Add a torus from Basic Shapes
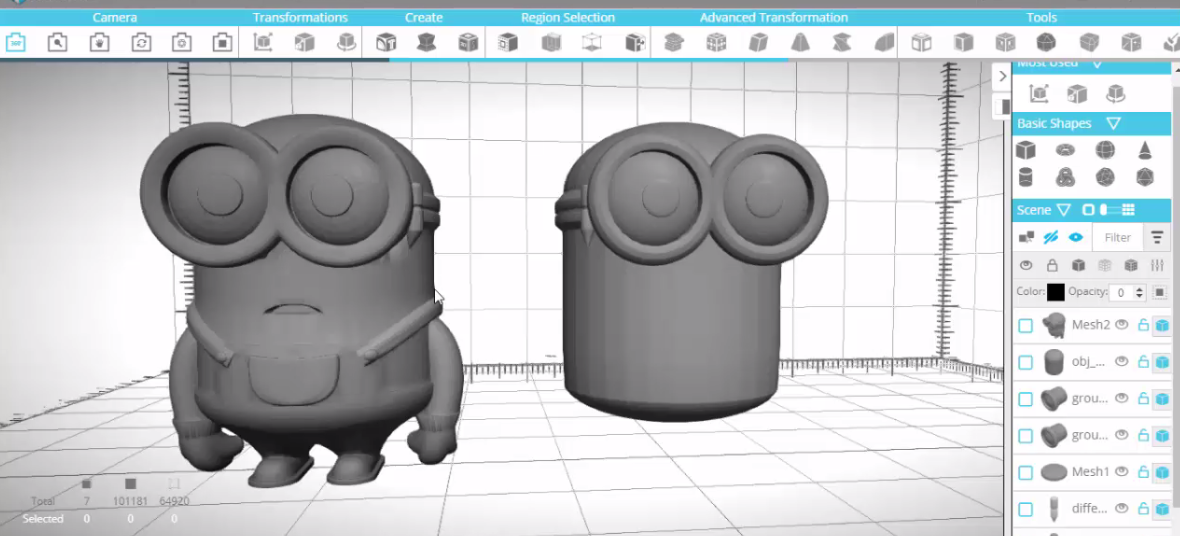 [x=1065, y=150]
